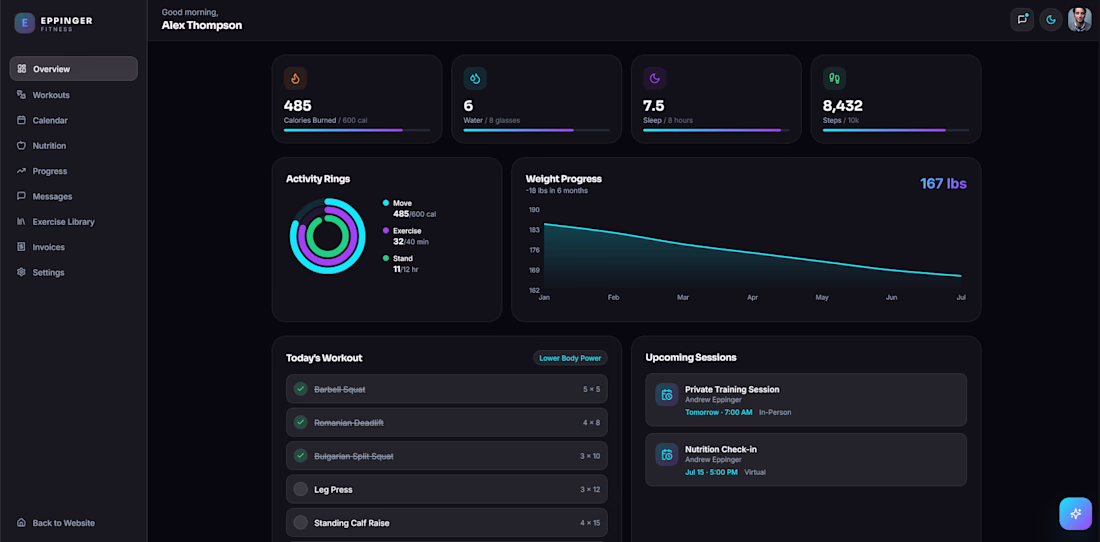
Task: Click the home icon beside Back to Website
Action: coord(22,522)
